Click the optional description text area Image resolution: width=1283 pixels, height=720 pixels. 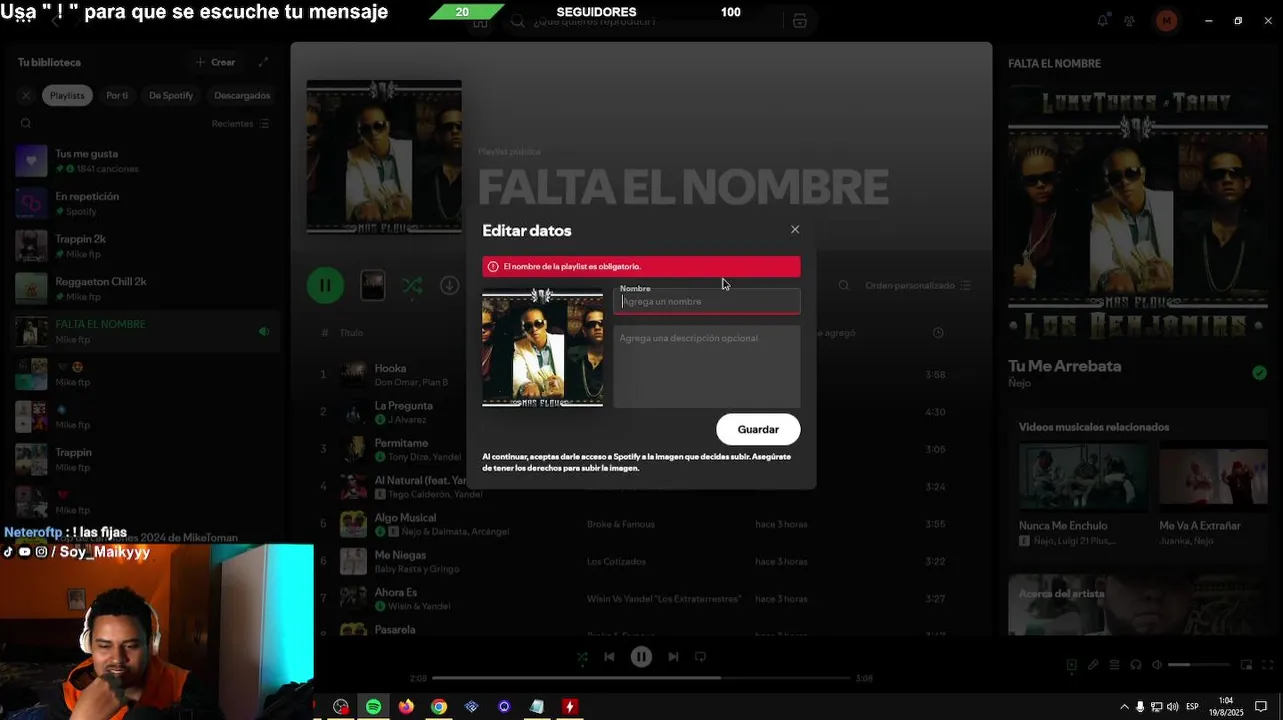(706, 367)
